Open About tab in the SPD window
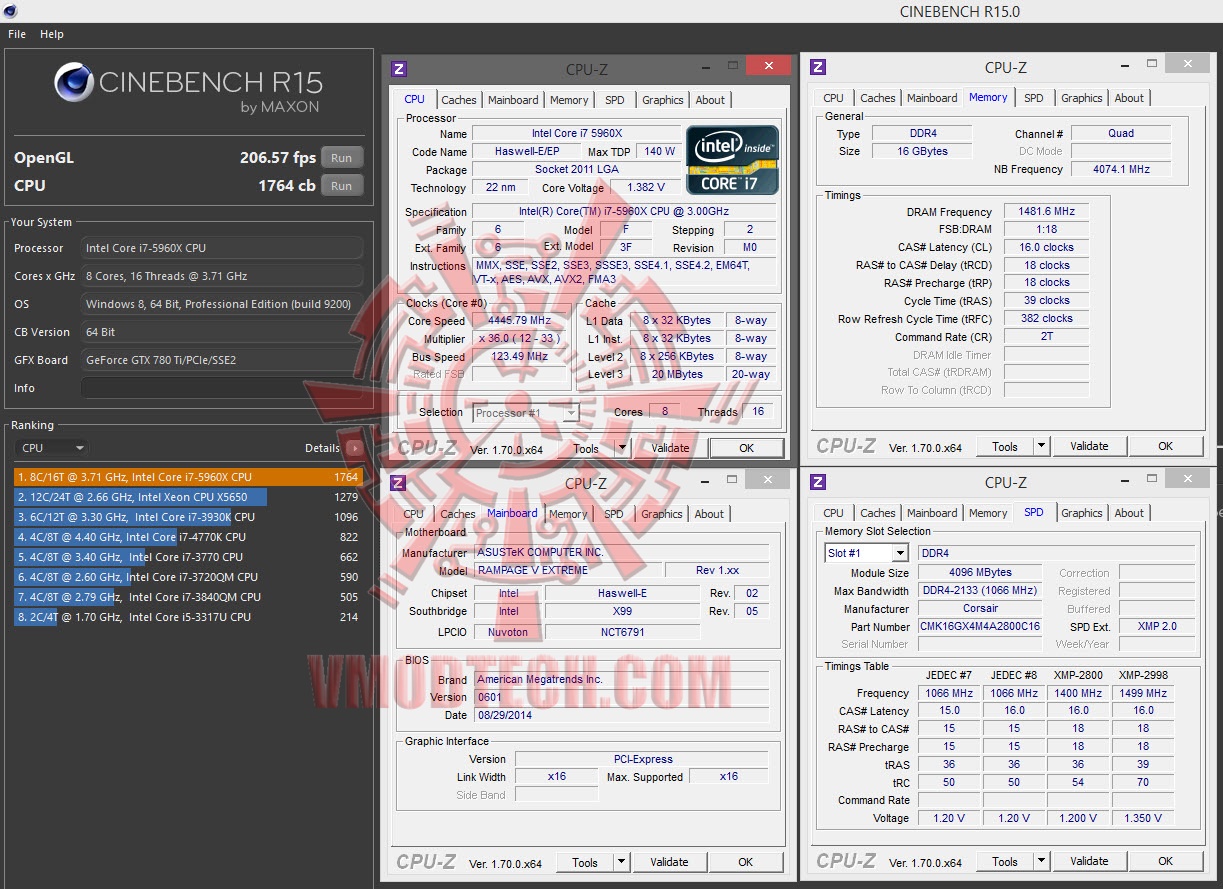The width and height of the screenshot is (1223, 889). pyautogui.click(x=1129, y=513)
